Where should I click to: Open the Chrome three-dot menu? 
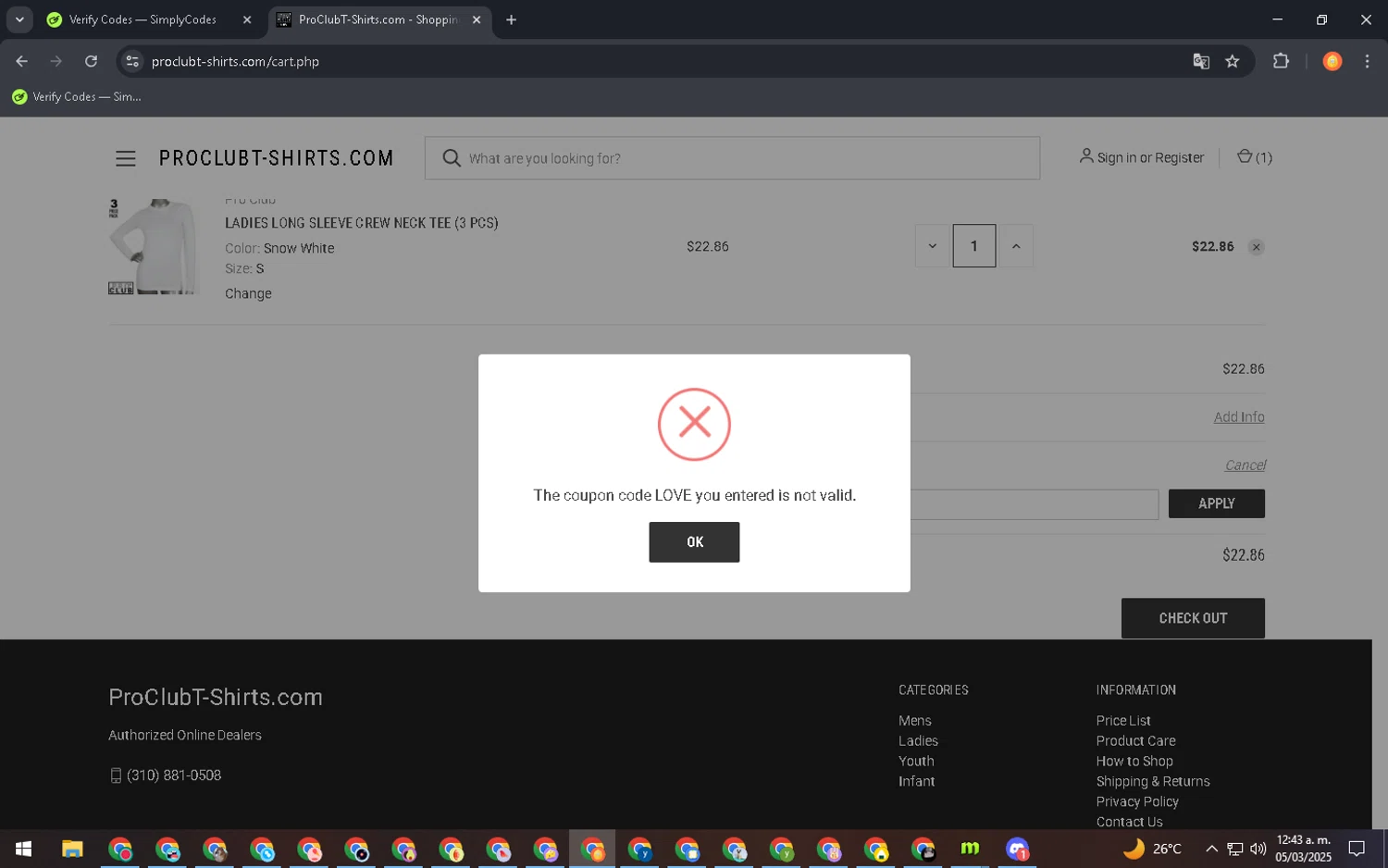point(1367,61)
